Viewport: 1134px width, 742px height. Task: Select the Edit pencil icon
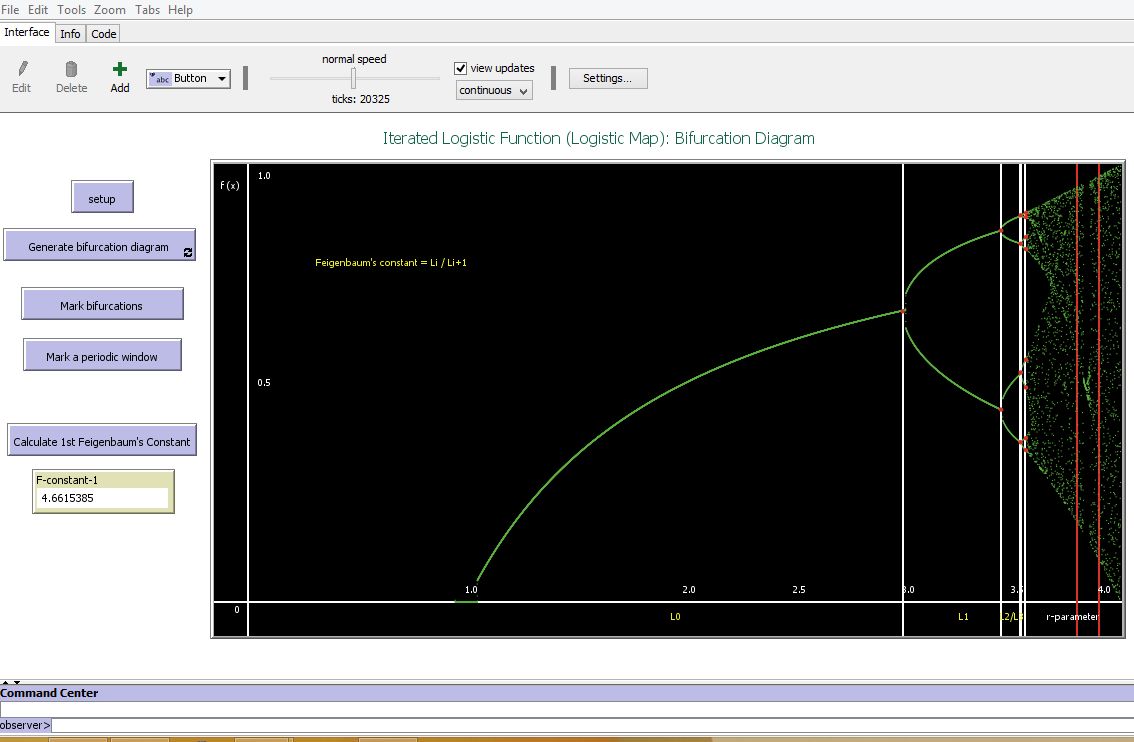[x=21, y=70]
